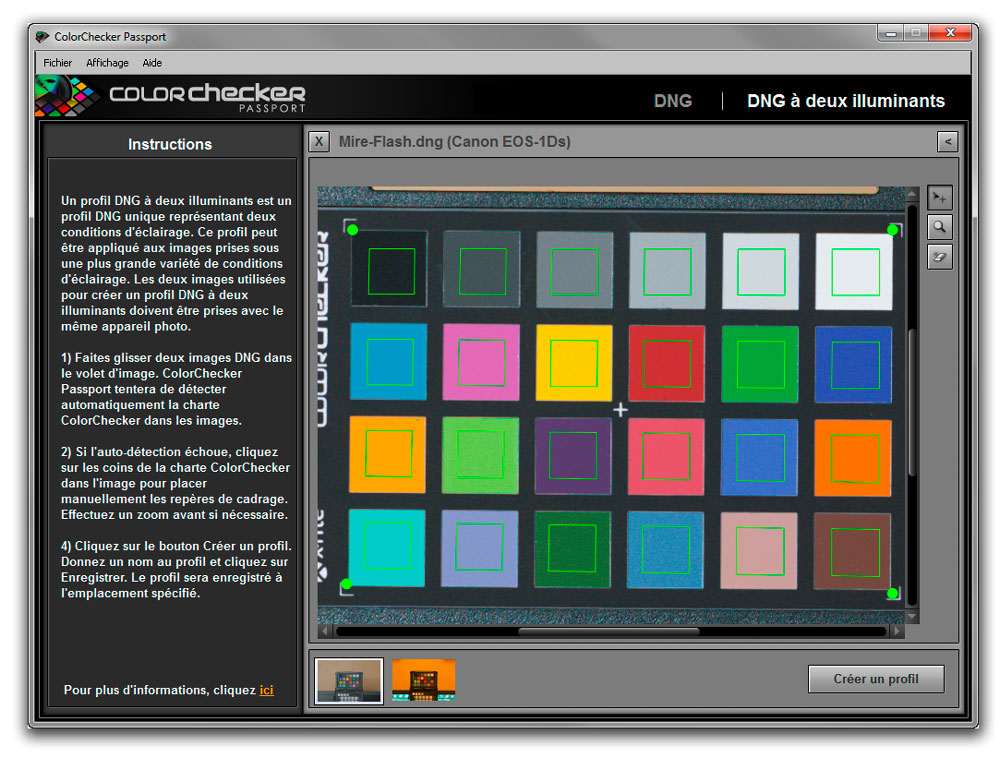Click the red color patch
Viewport: 1000px width, 758px height.
(666, 363)
